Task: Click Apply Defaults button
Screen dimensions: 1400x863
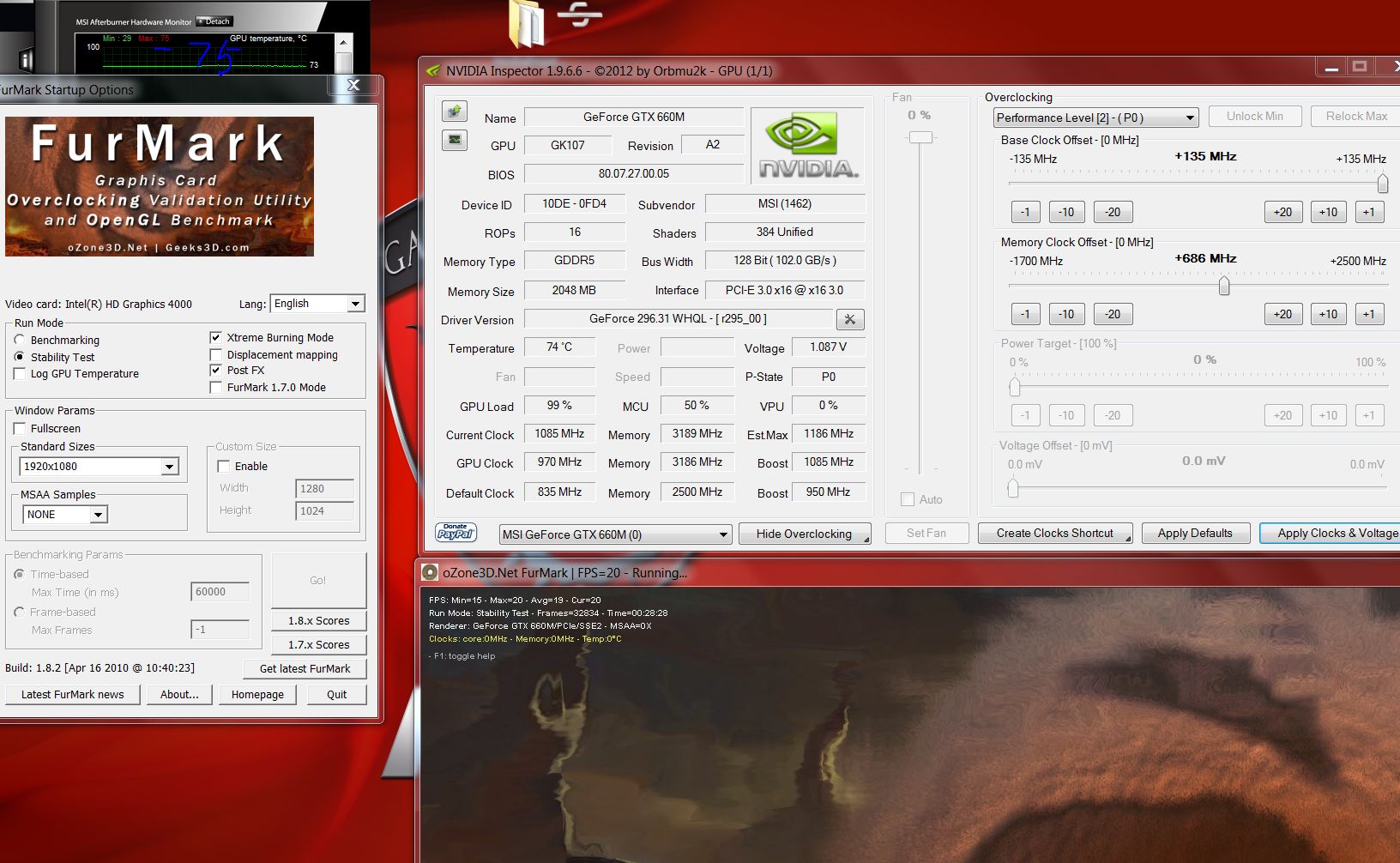Action: click(1195, 533)
